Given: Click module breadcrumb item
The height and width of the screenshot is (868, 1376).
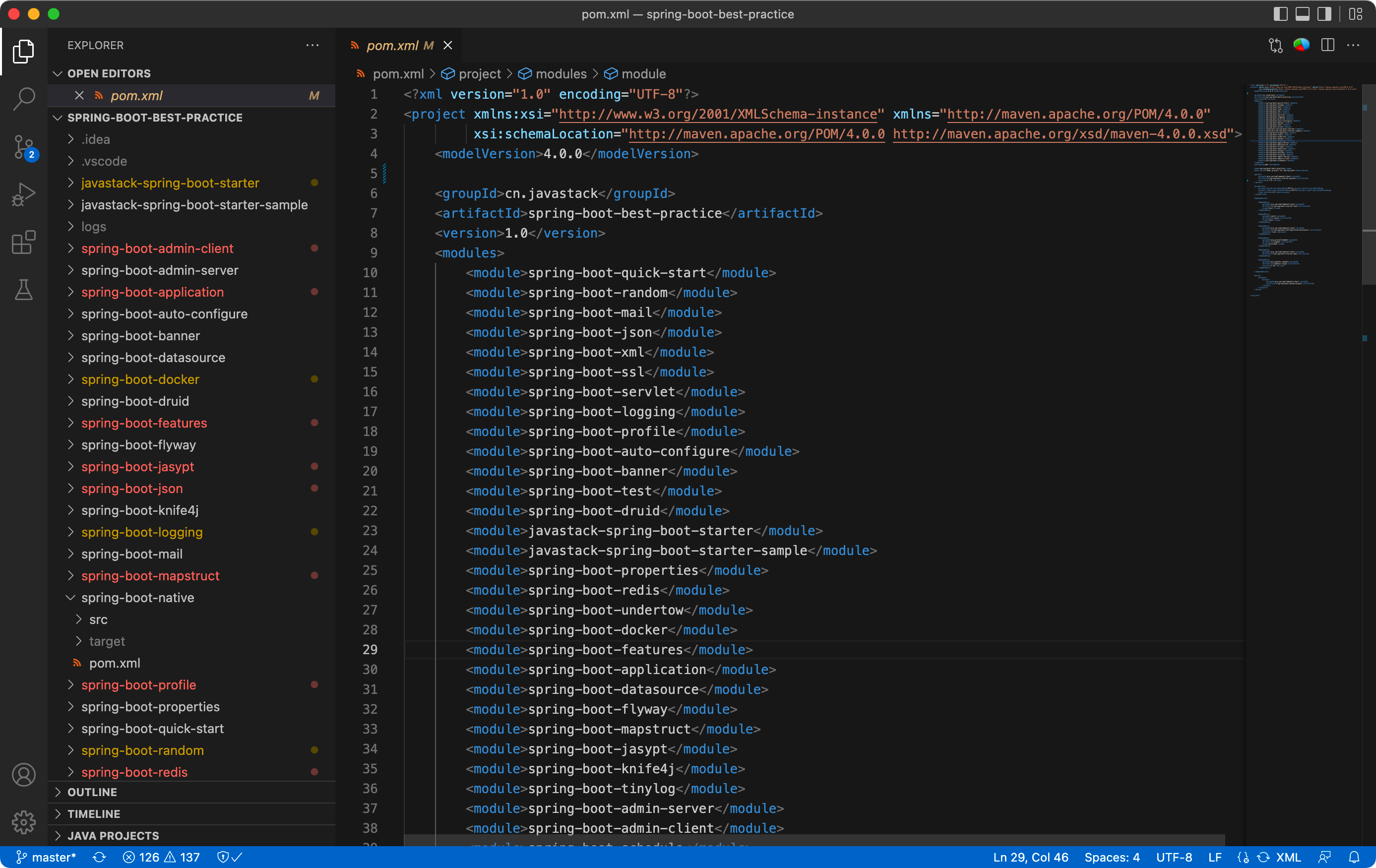Looking at the screenshot, I should (635, 74).
